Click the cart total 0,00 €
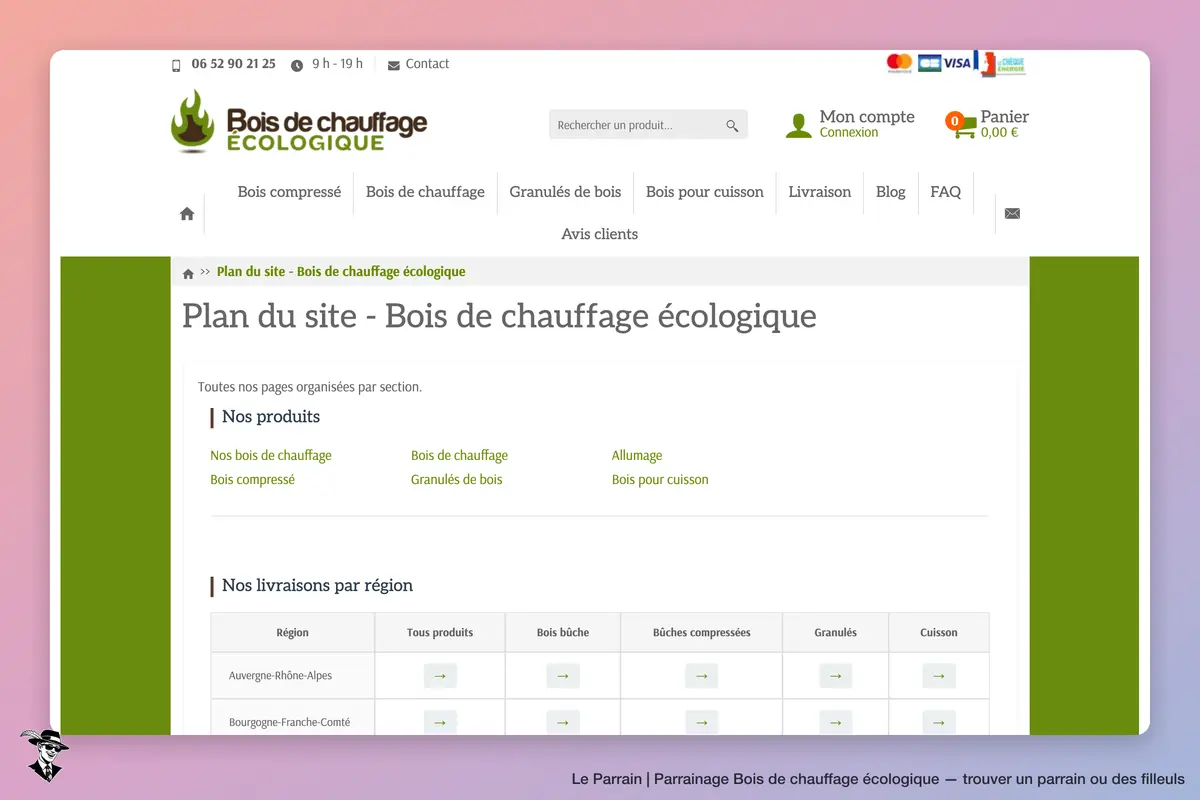 point(999,133)
